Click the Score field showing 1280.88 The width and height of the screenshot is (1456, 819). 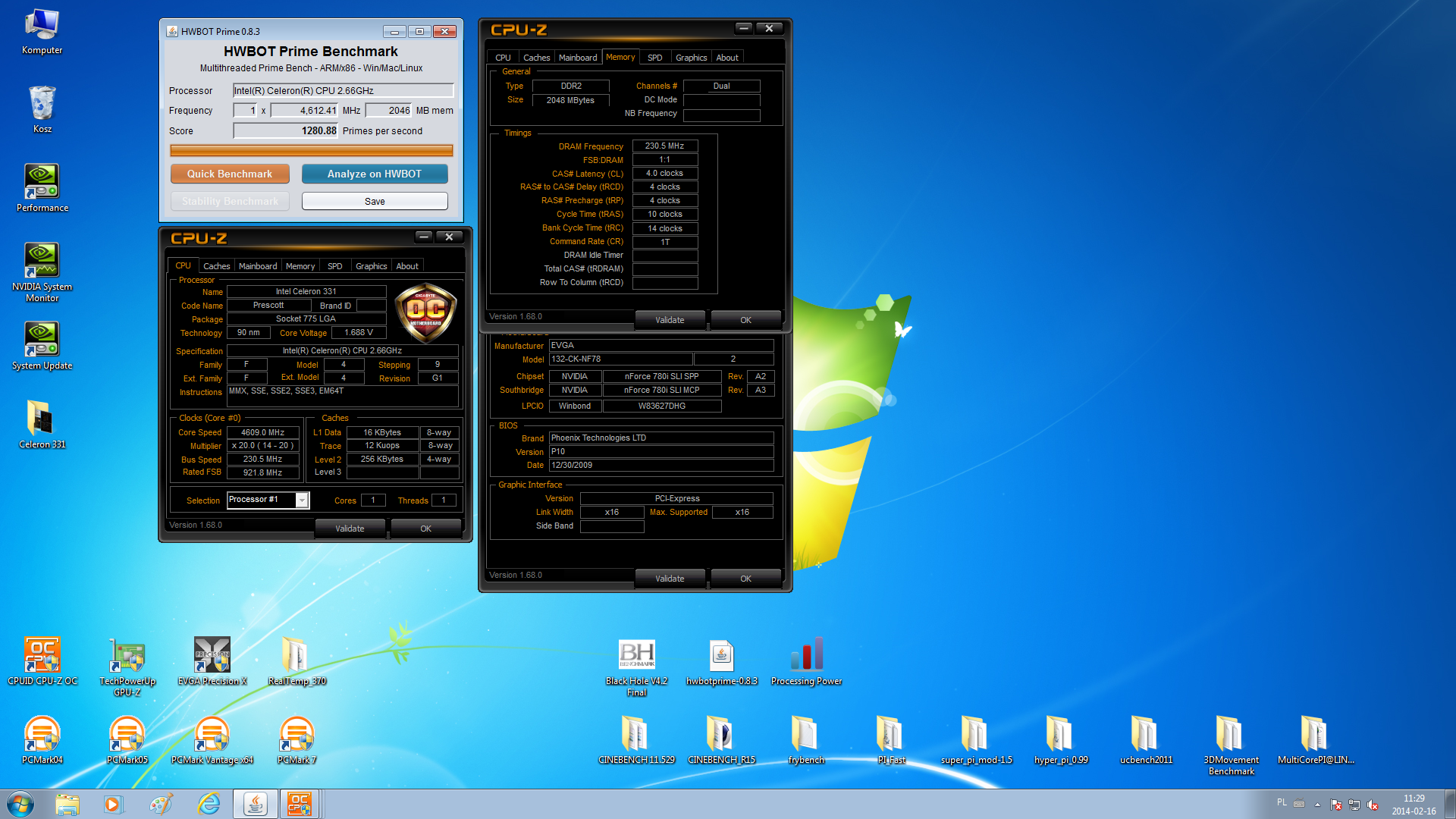point(286,131)
